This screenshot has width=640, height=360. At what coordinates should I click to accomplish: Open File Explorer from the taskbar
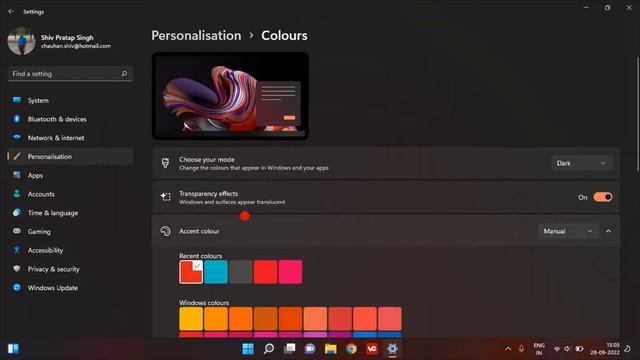(331, 349)
